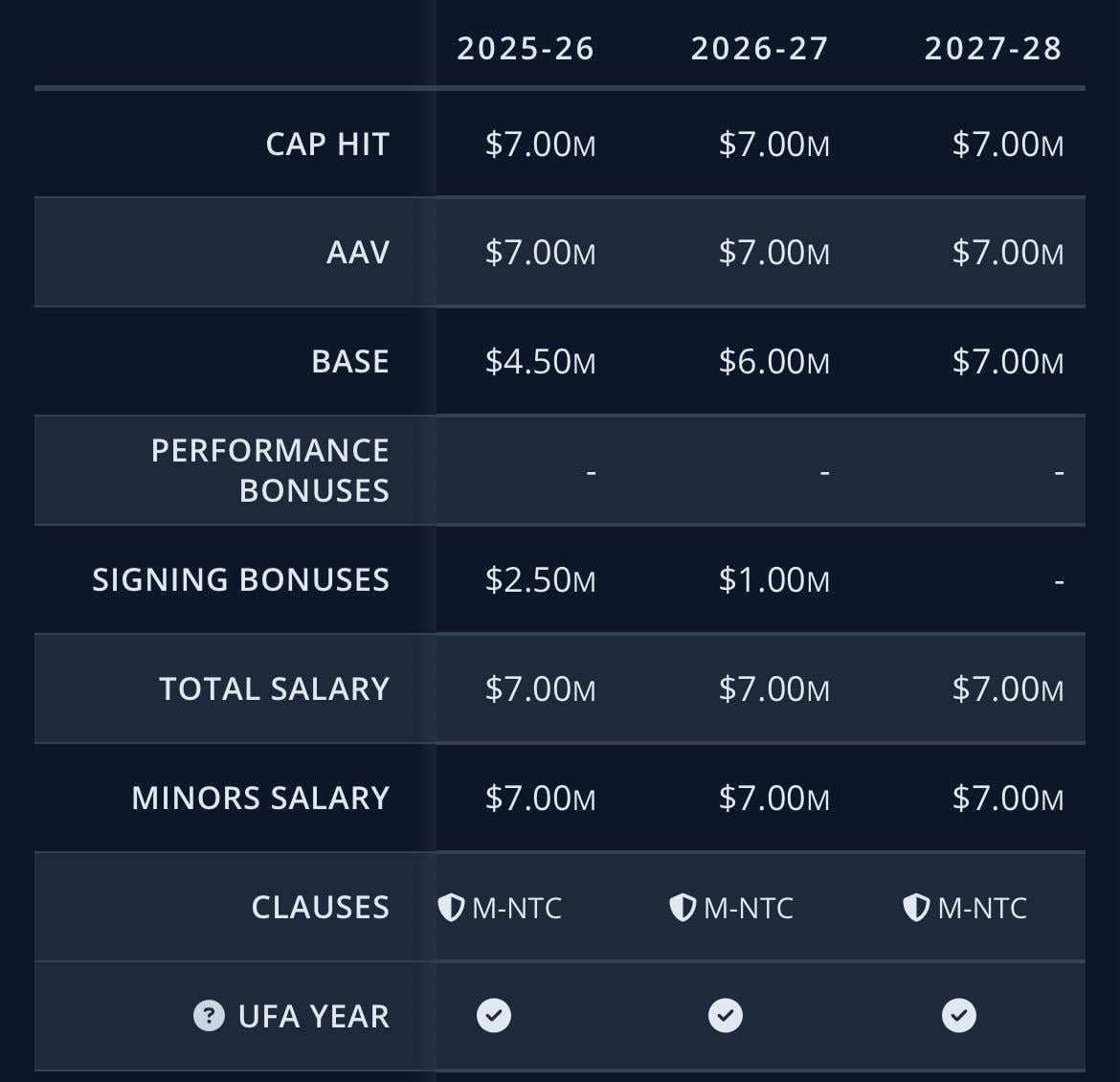The image size is (1120, 1082).
Task: Select the 2026-27 season column header
Action: click(760, 49)
